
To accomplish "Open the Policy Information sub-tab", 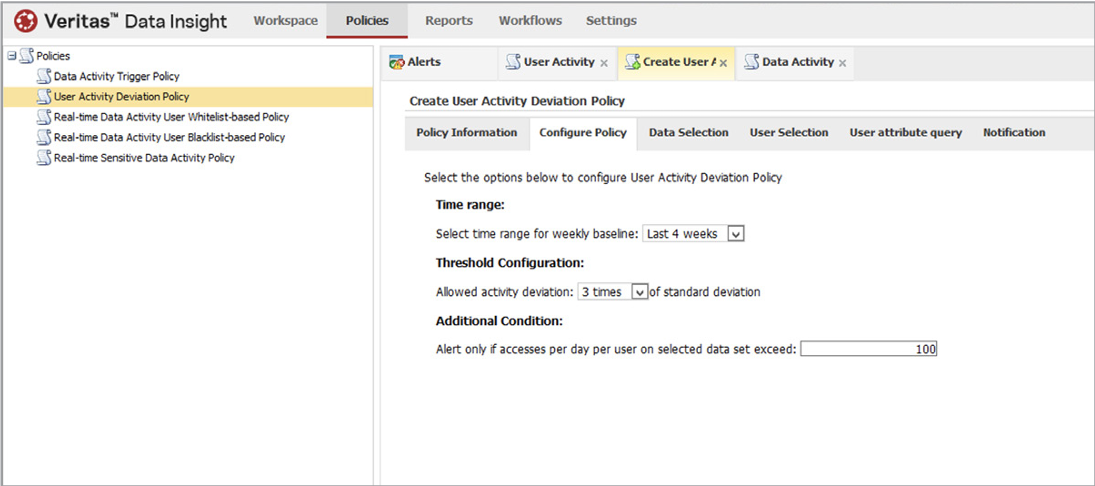I will (x=466, y=133).
